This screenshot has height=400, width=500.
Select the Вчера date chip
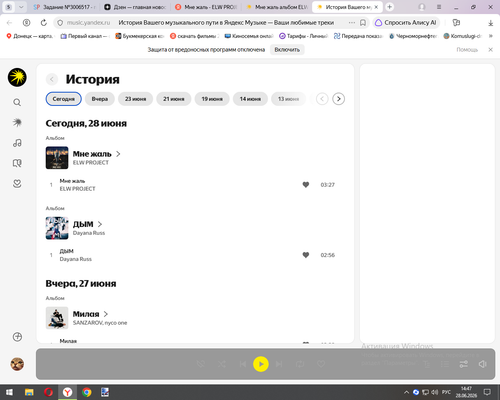[100, 99]
